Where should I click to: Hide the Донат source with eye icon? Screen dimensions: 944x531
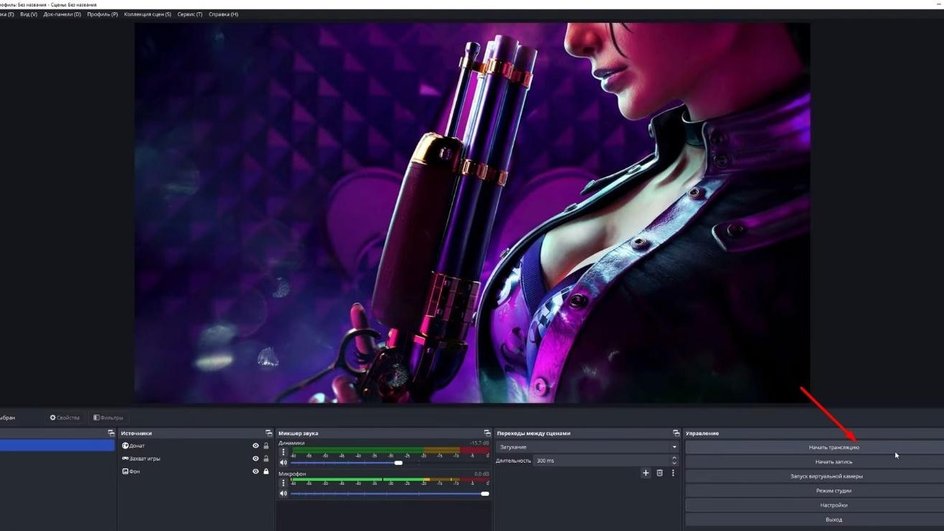255,446
